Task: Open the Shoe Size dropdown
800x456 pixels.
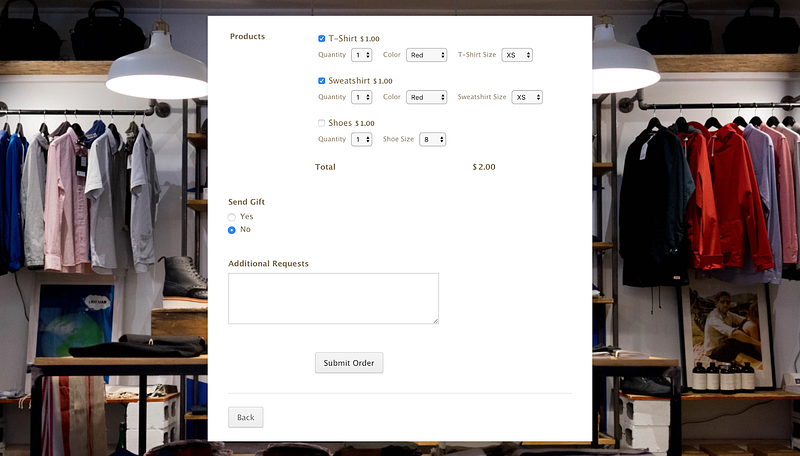Action: tap(433, 139)
